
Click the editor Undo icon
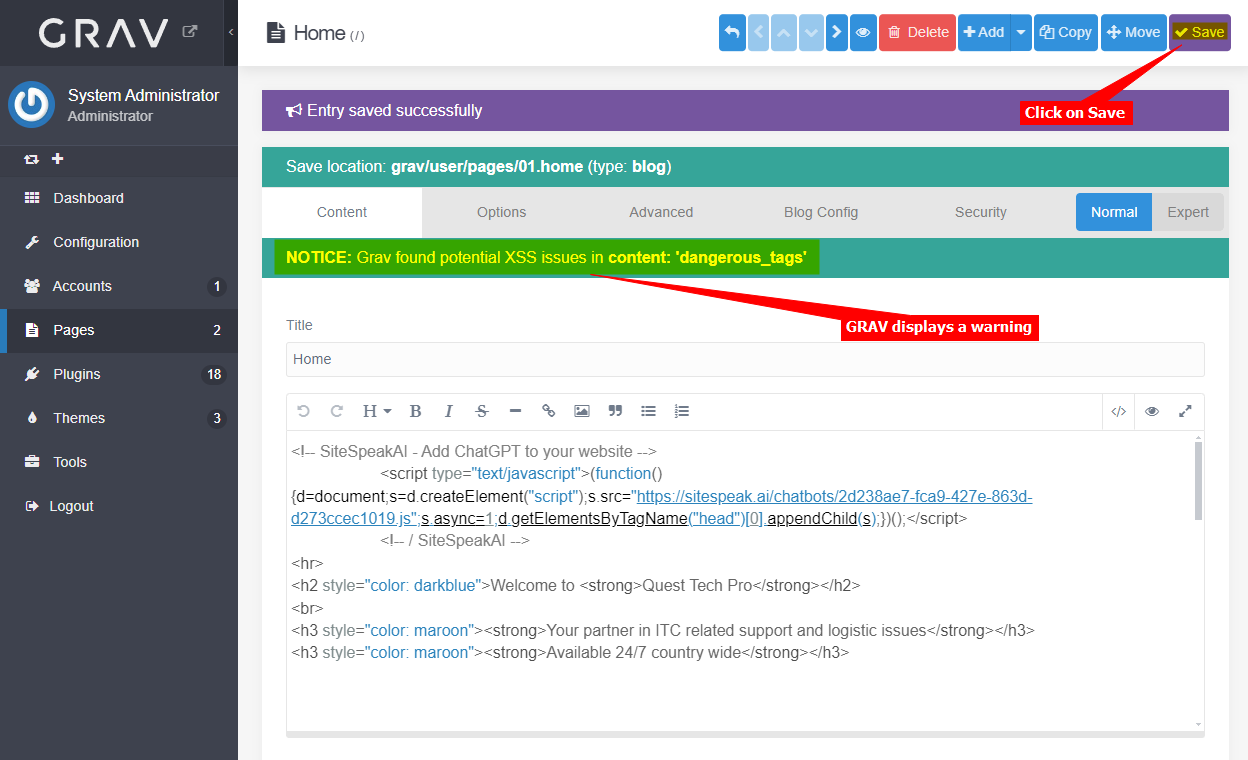coord(304,411)
